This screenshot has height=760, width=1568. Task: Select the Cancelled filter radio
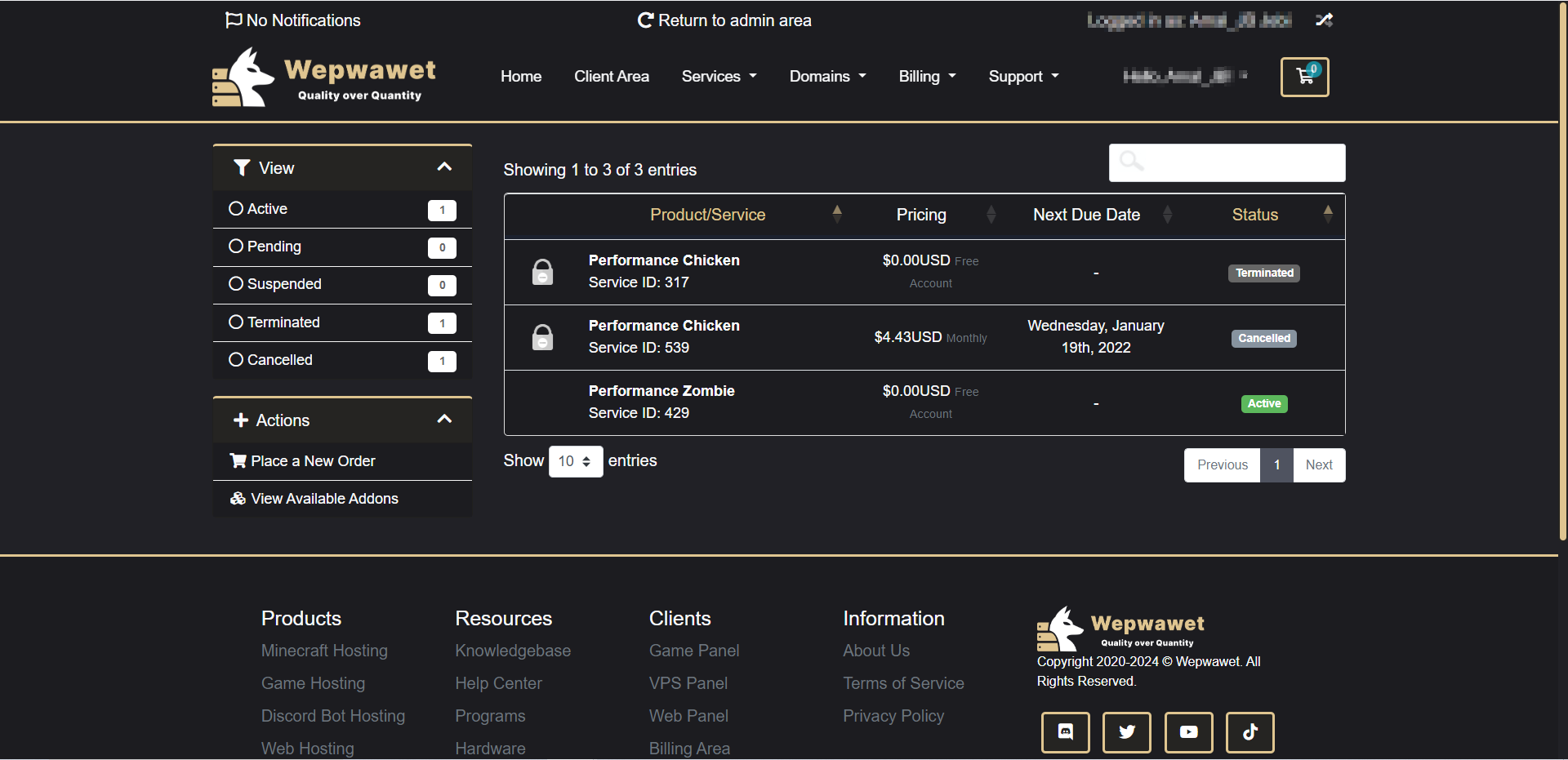click(x=236, y=359)
